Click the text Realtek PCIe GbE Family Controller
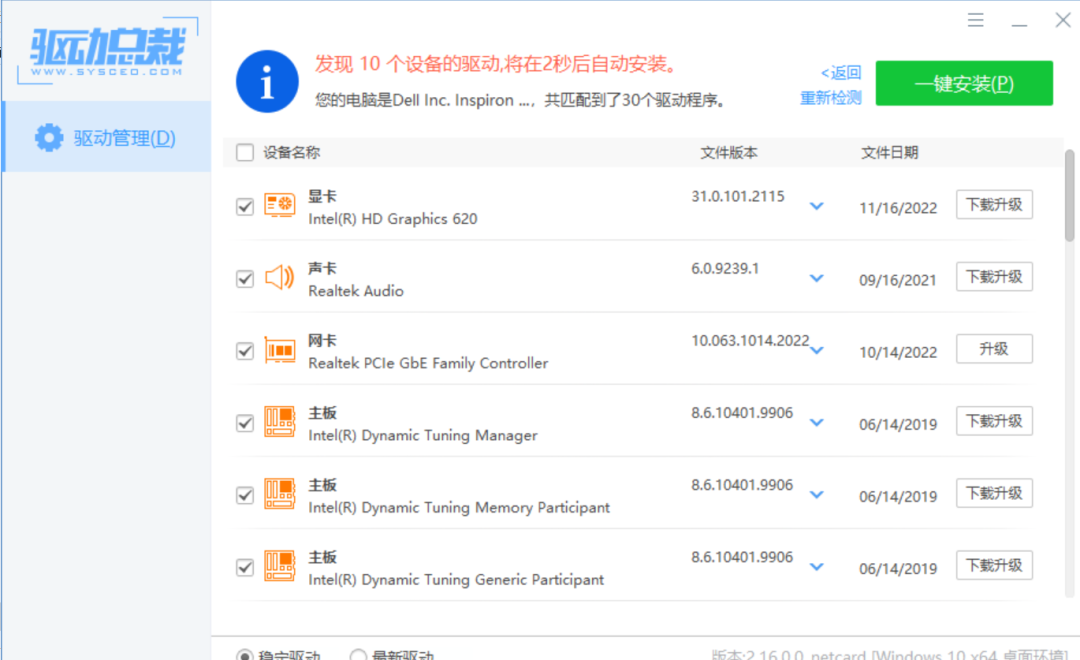The image size is (1080, 660). 428,363
